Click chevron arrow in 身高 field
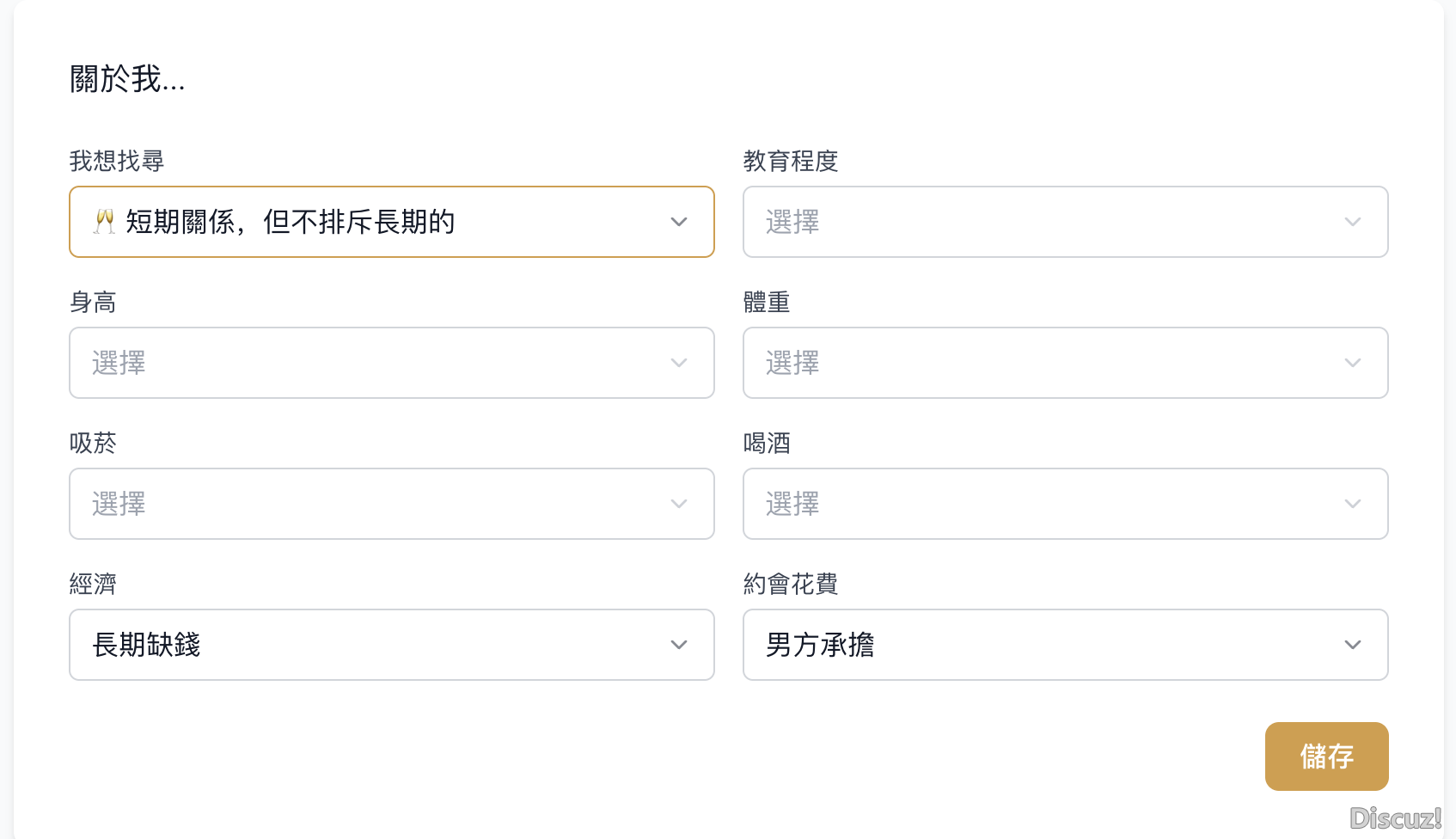Image resolution: width=1456 pixels, height=839 pixels. point(679,363)
